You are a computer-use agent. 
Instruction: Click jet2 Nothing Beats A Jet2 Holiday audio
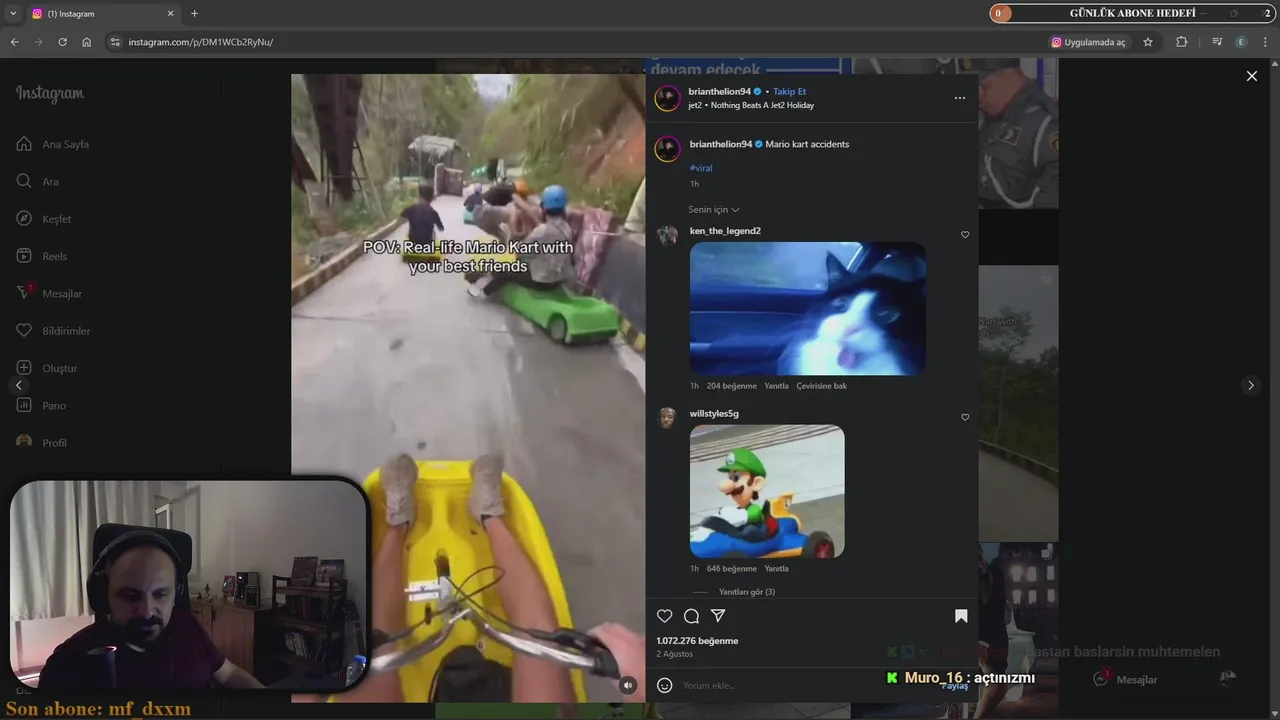click(x=751, y=105)
